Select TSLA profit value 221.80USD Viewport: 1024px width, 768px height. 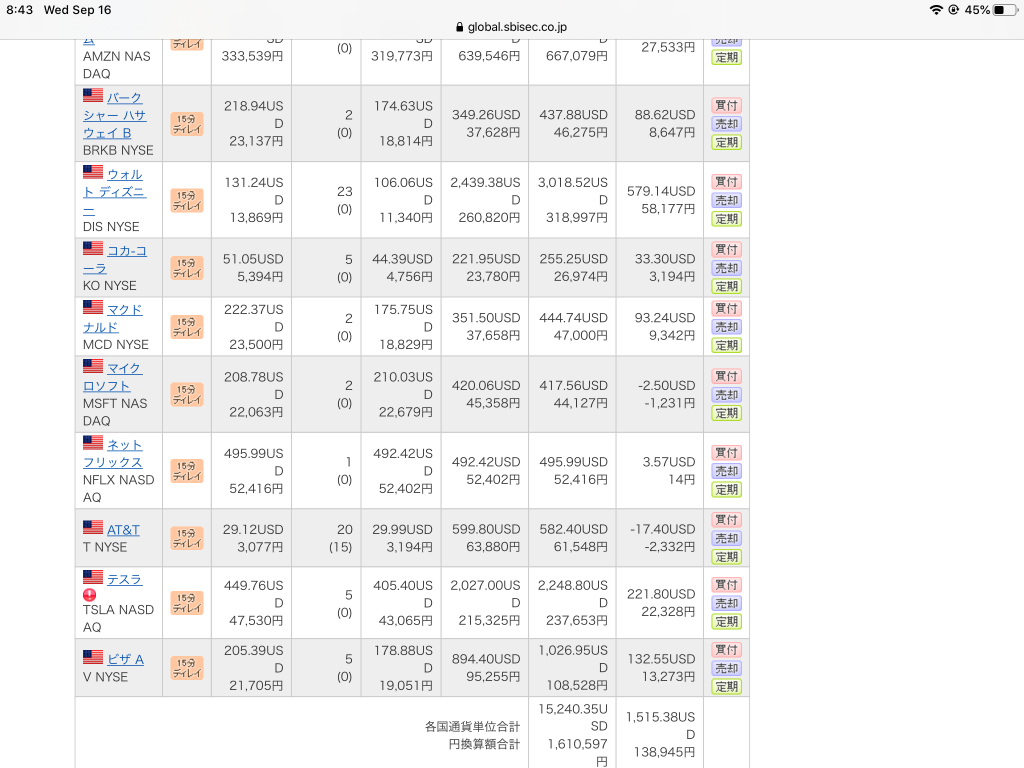click(x=661, y=594)
